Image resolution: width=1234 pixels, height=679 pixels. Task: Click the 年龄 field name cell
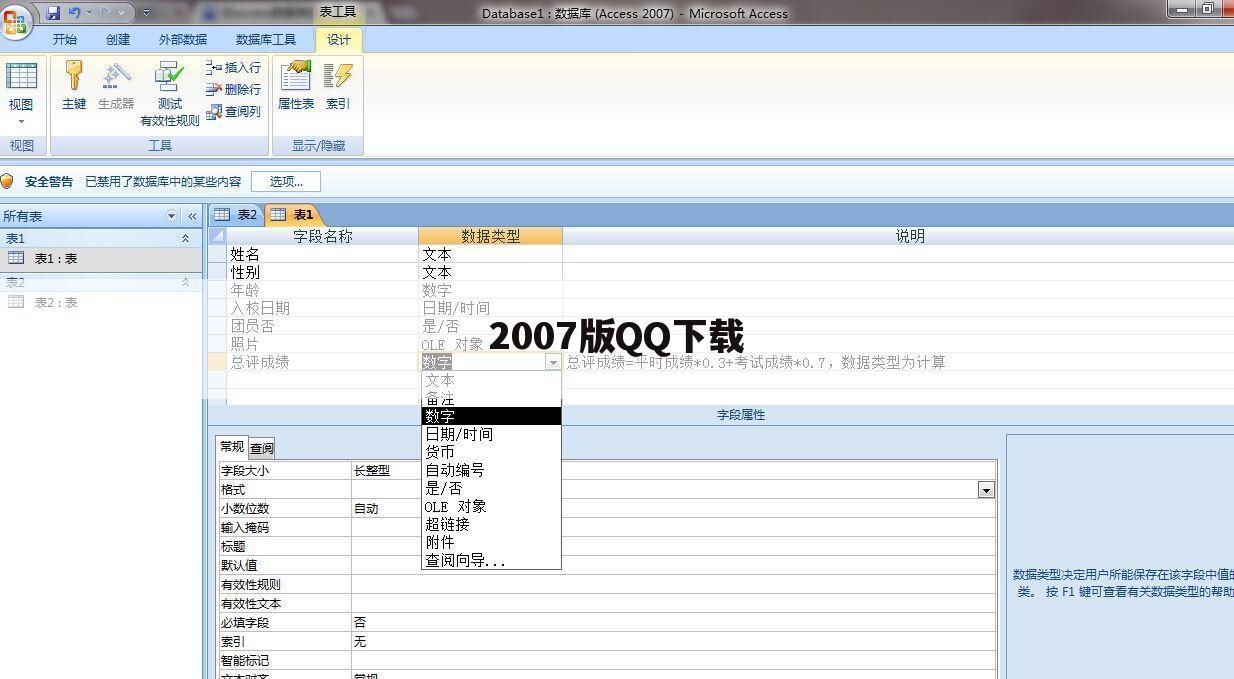pos(323,290)
